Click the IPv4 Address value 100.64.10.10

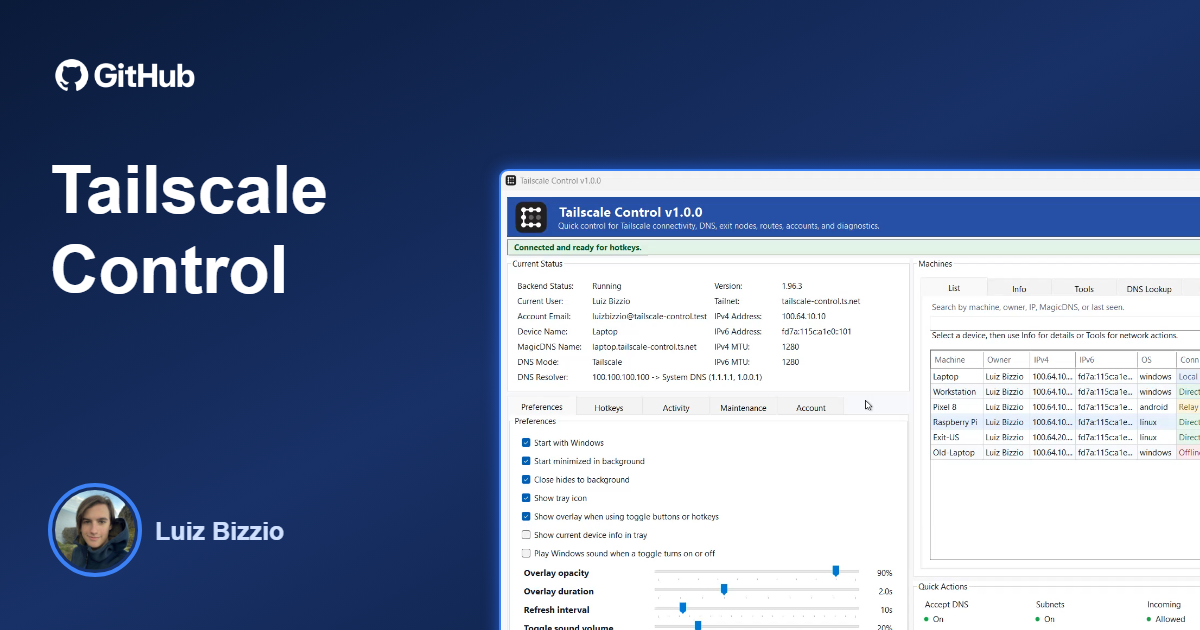coord(803,316)
